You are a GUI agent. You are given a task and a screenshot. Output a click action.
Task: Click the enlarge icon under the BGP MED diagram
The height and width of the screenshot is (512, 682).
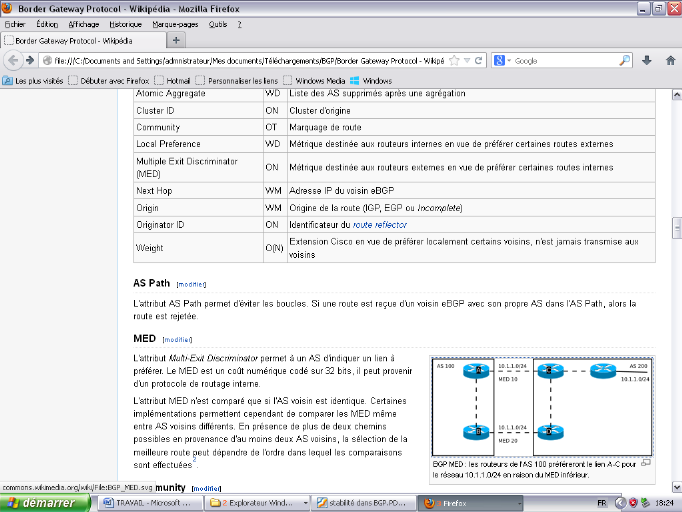click(x=646, y=463)
